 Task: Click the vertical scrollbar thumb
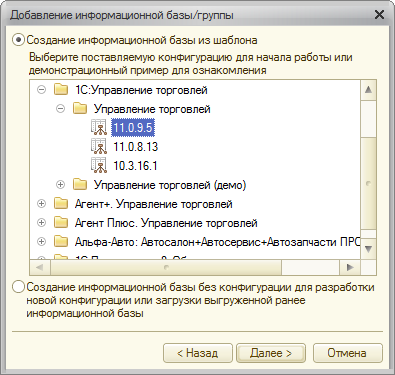[368, 184]
